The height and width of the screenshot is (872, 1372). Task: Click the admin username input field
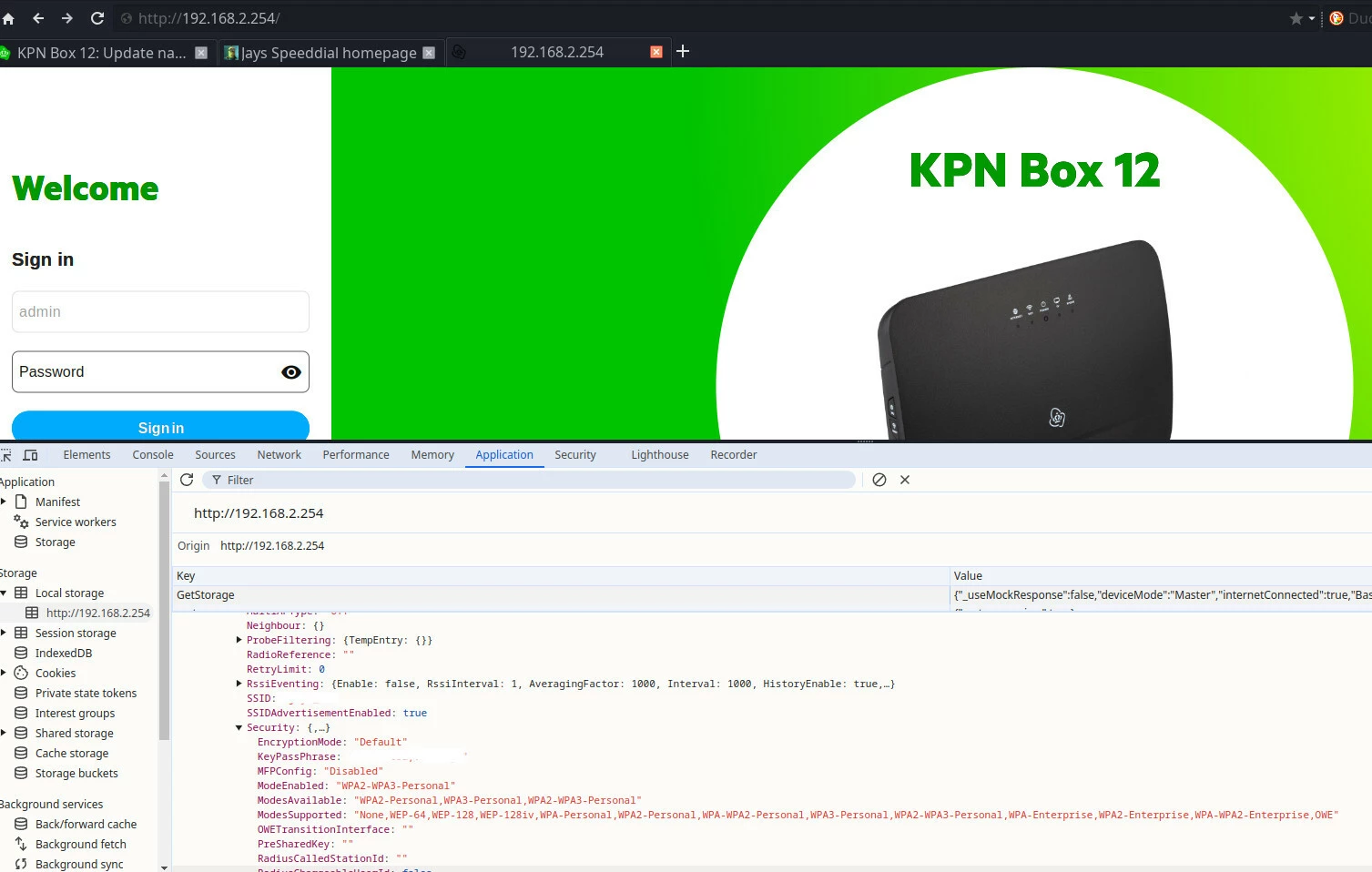(160, 311)
